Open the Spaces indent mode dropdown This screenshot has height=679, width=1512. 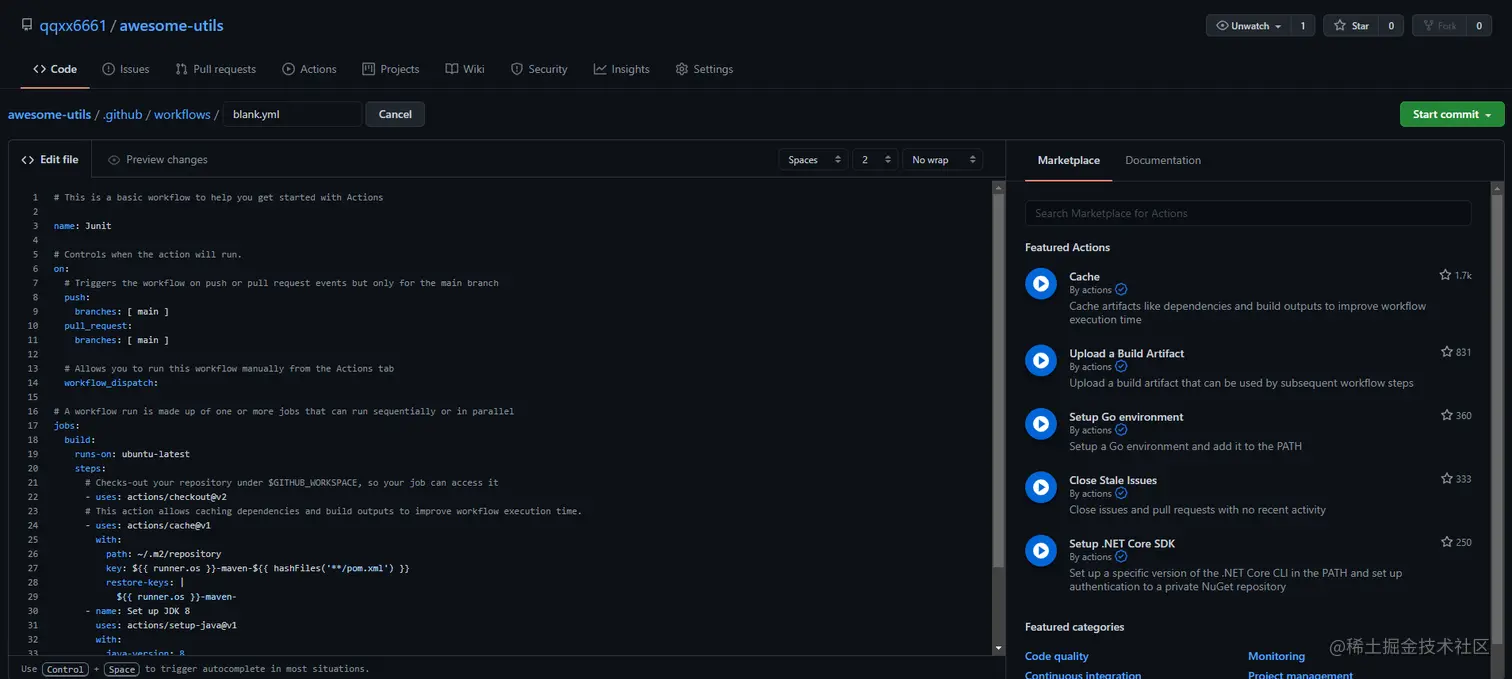click(813, 160)
